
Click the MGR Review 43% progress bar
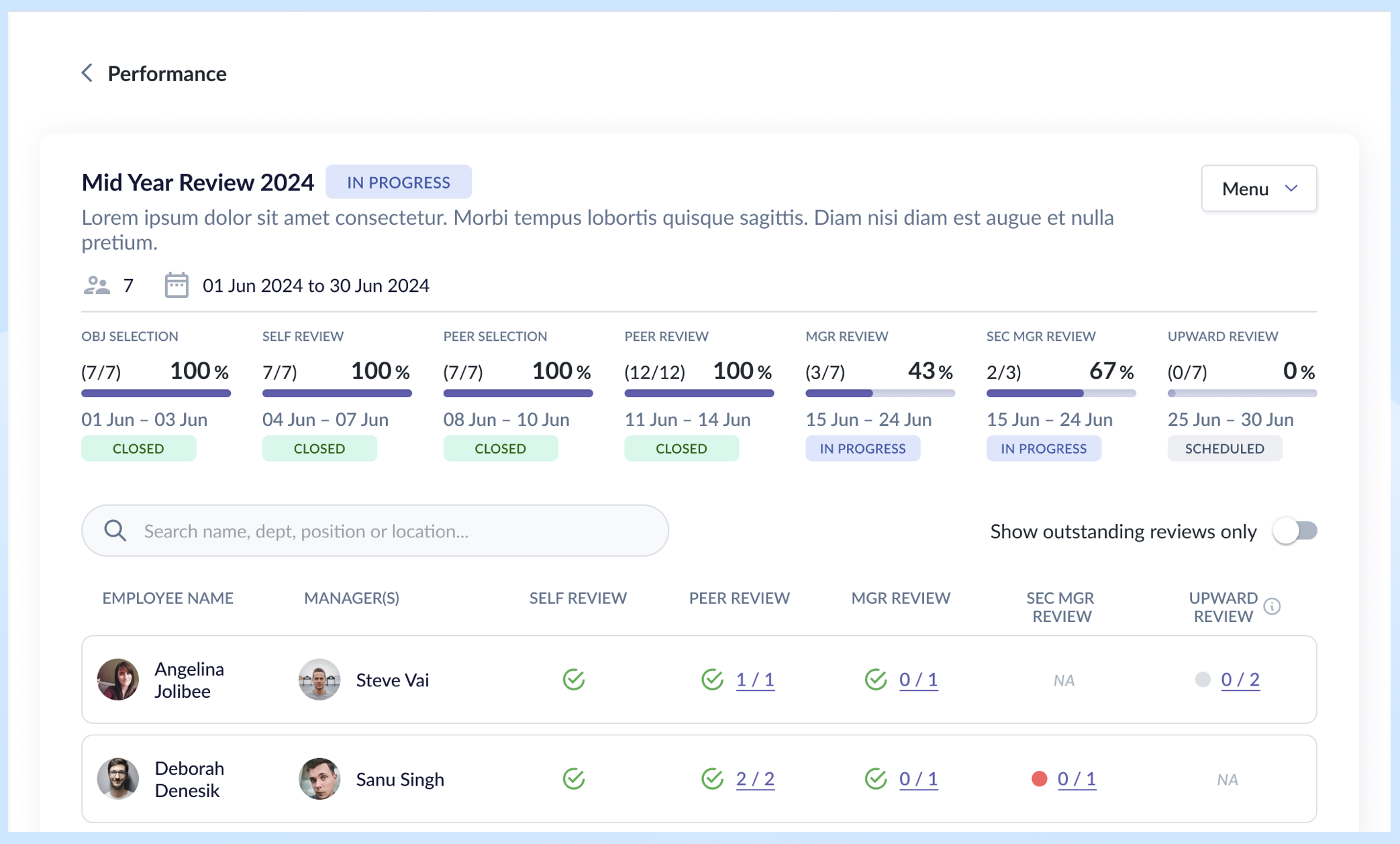(879, 393)
